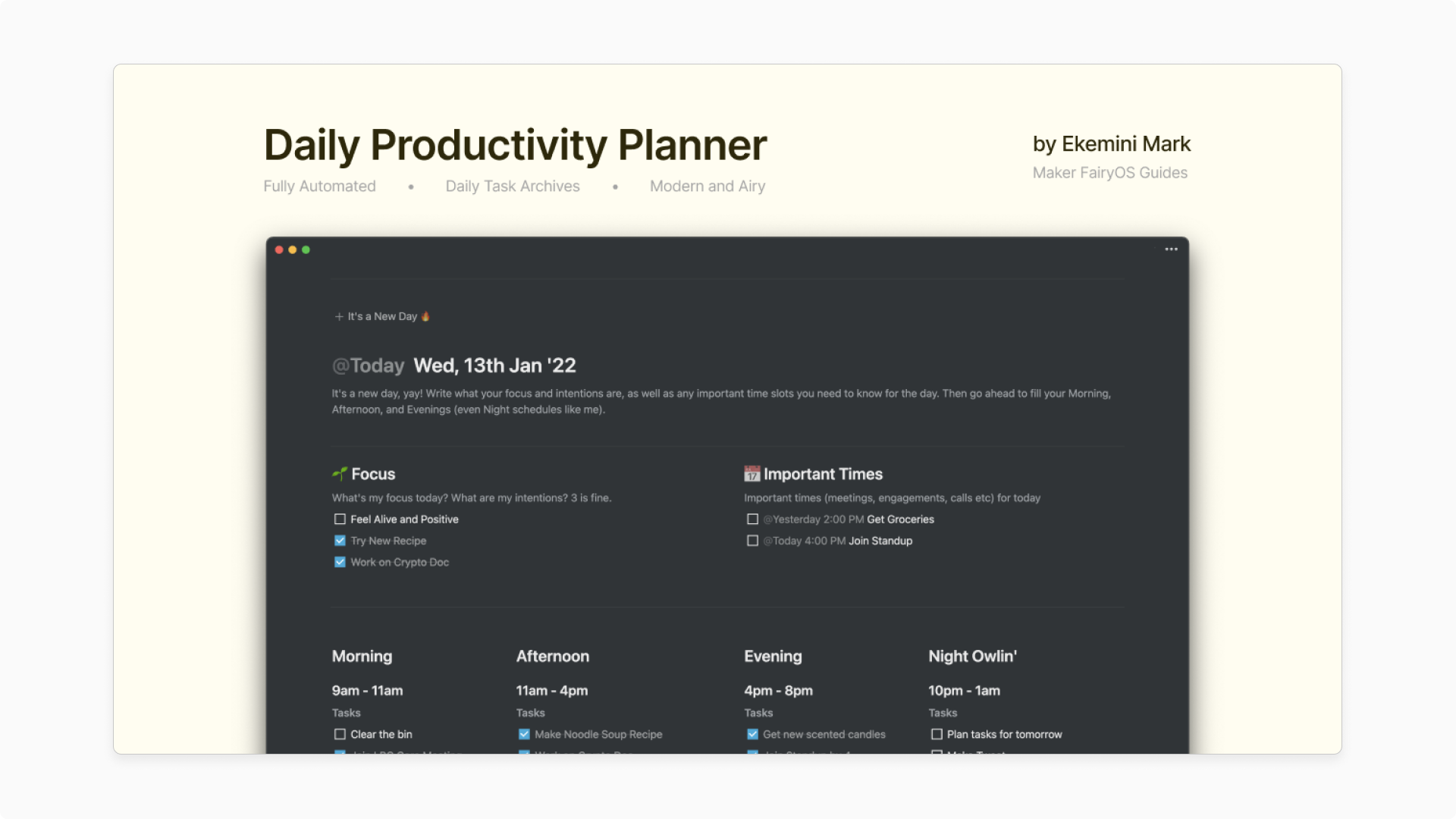Click the plus icon next to It's a New Day
Viewport: 1456px width, 819px height.
(338, 316)
